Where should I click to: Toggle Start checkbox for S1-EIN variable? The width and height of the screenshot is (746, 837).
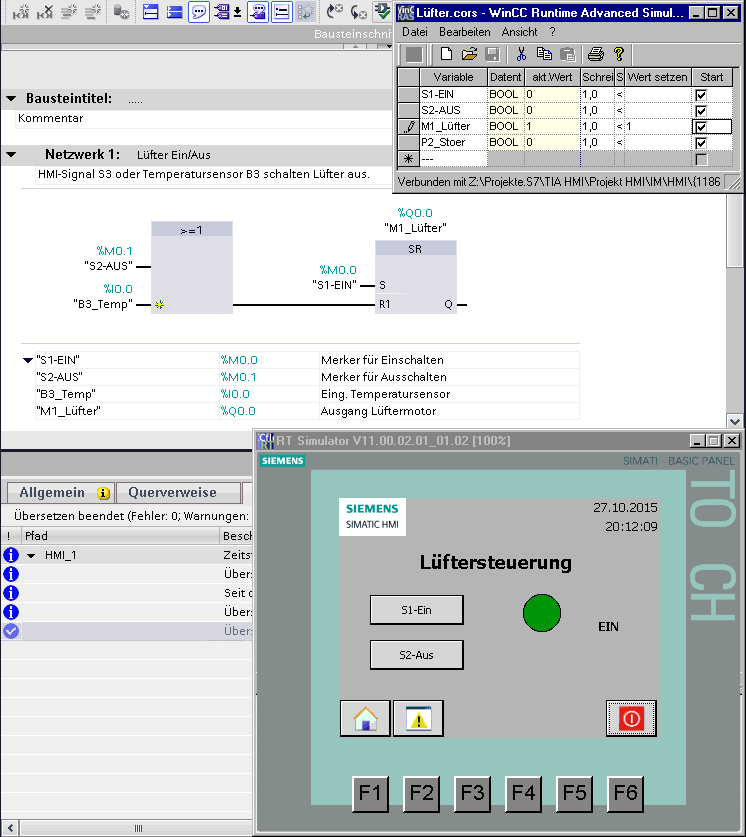(x=701, y=95)
